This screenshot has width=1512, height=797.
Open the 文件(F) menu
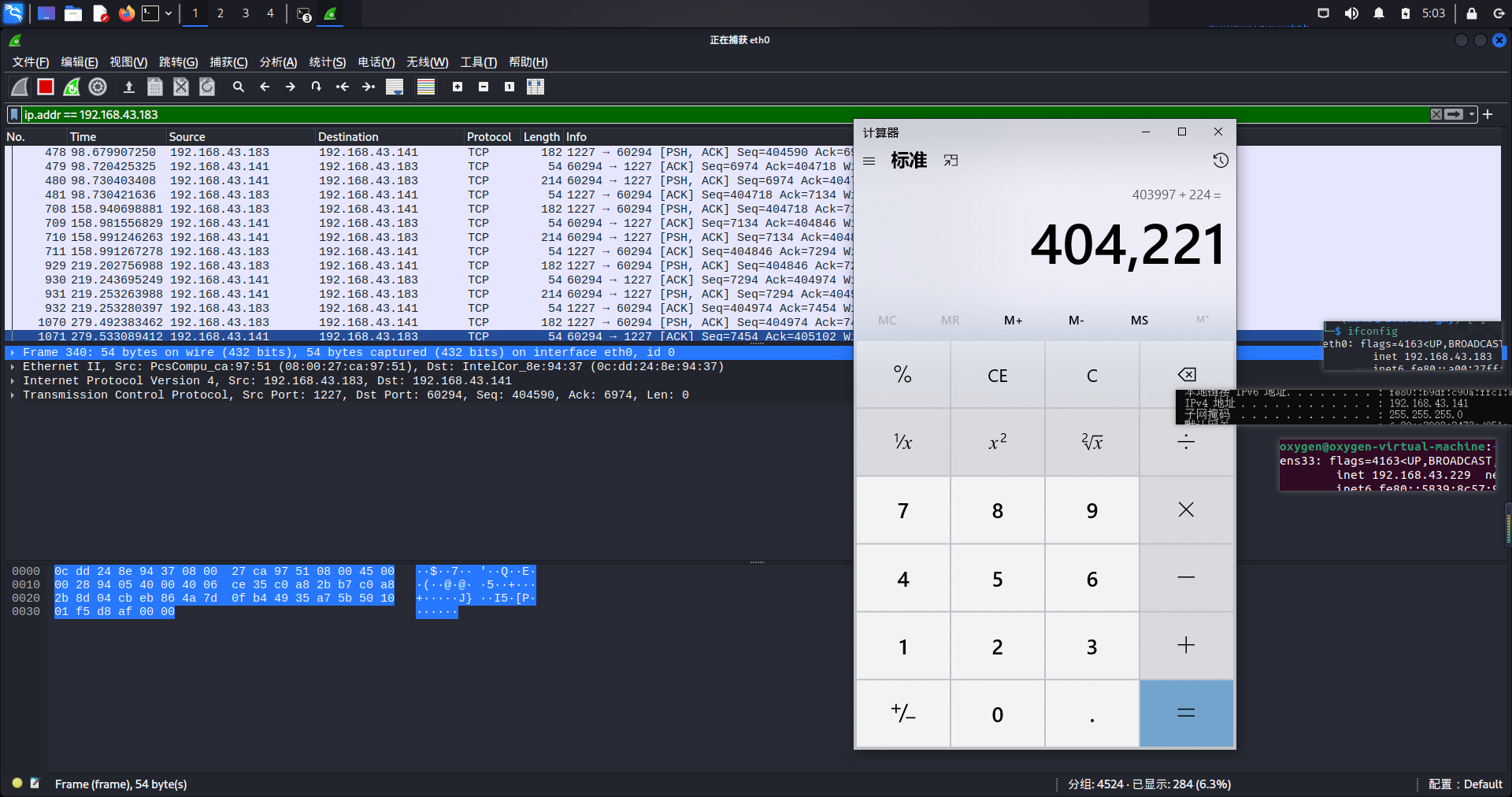pos(31,62)
